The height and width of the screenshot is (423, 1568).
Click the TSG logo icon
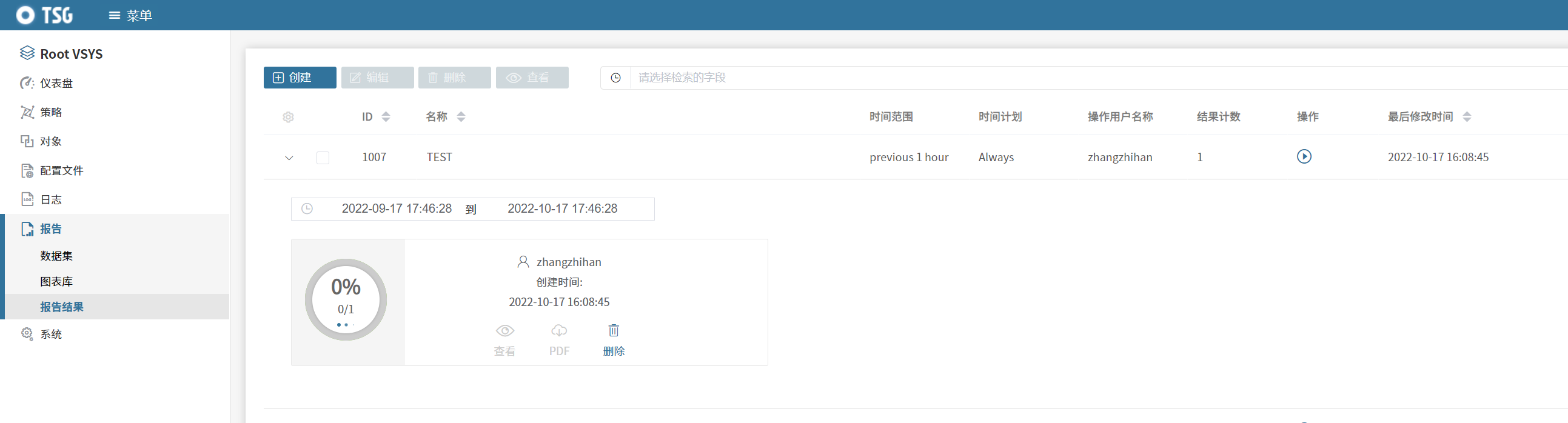25,15
